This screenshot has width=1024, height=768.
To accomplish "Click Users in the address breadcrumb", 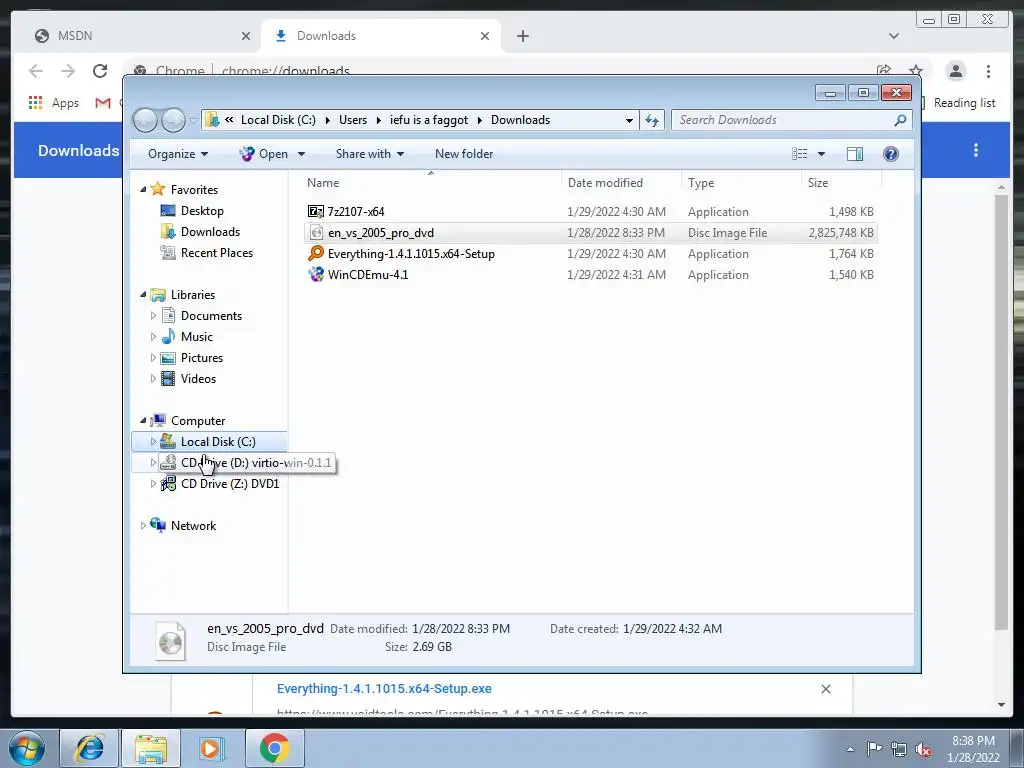I will click(353, 120).
